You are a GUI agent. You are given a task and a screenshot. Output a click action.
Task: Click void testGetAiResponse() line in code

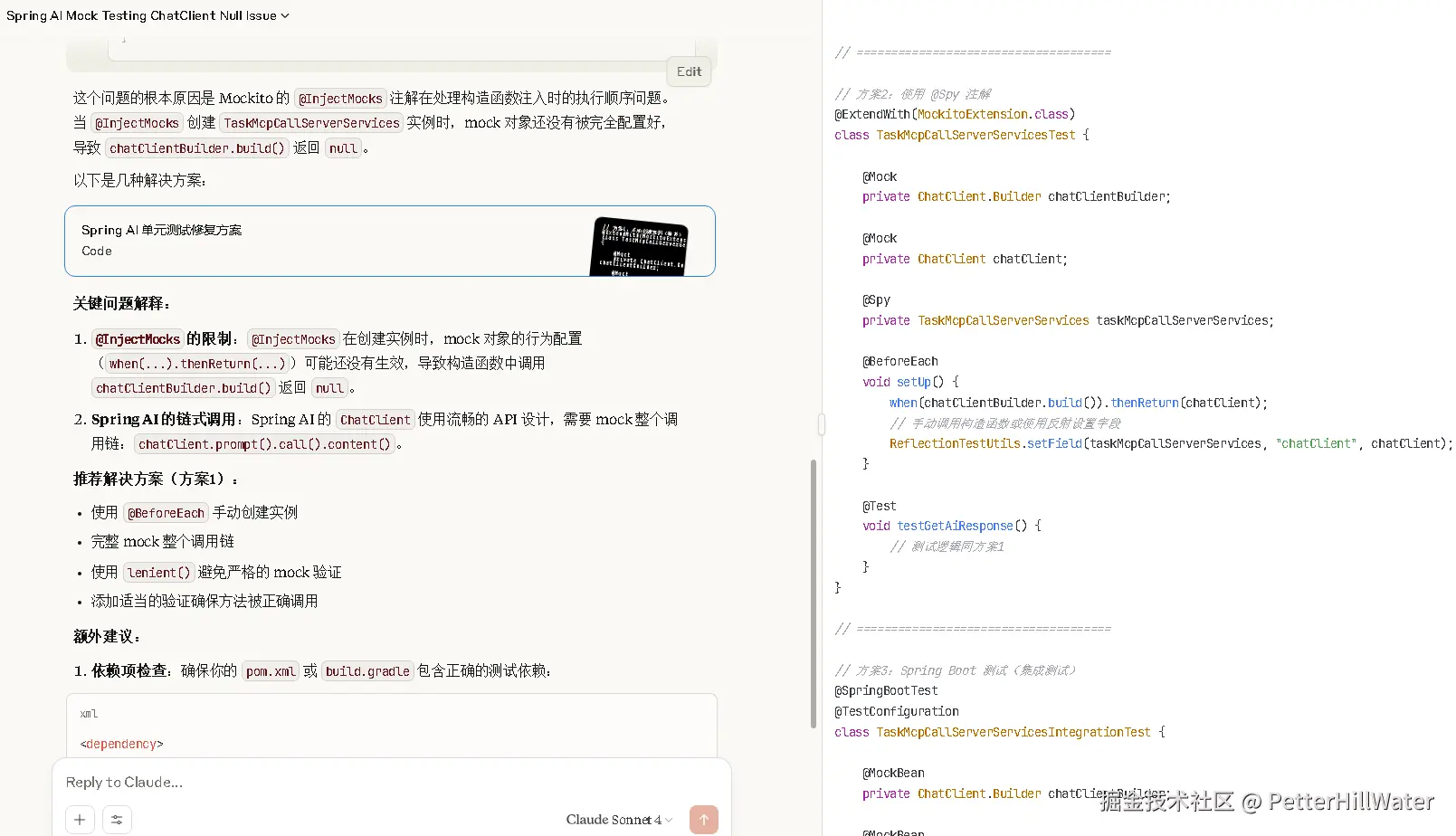(952, 526)
